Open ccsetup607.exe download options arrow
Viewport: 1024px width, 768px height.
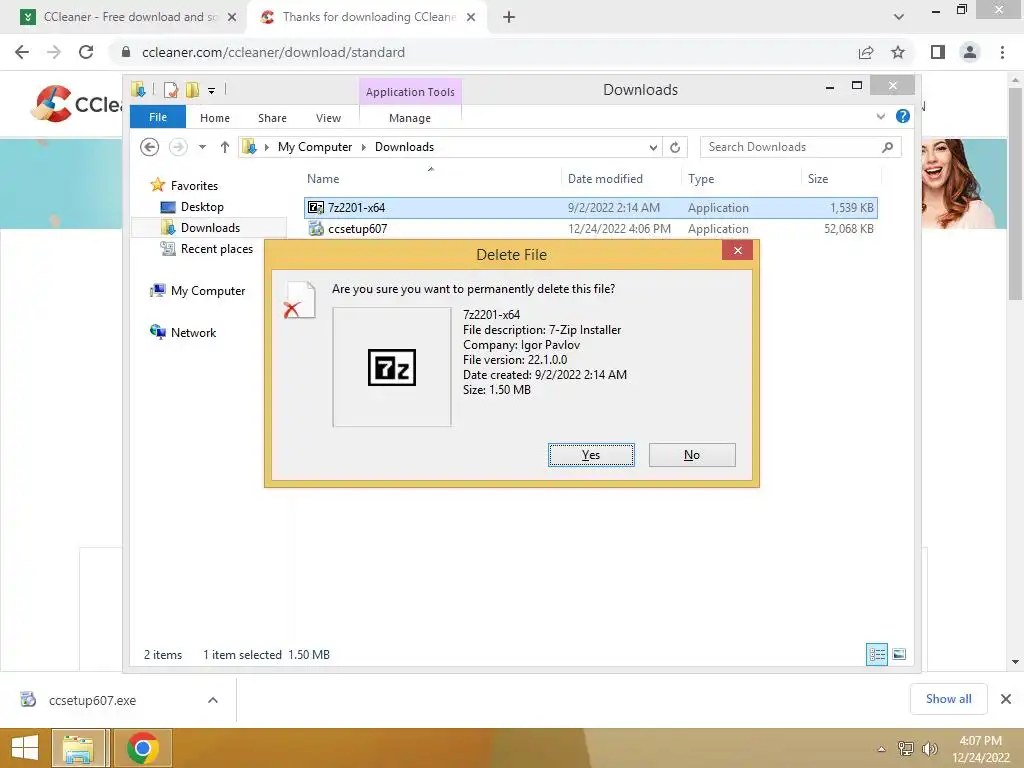point(212,700)
